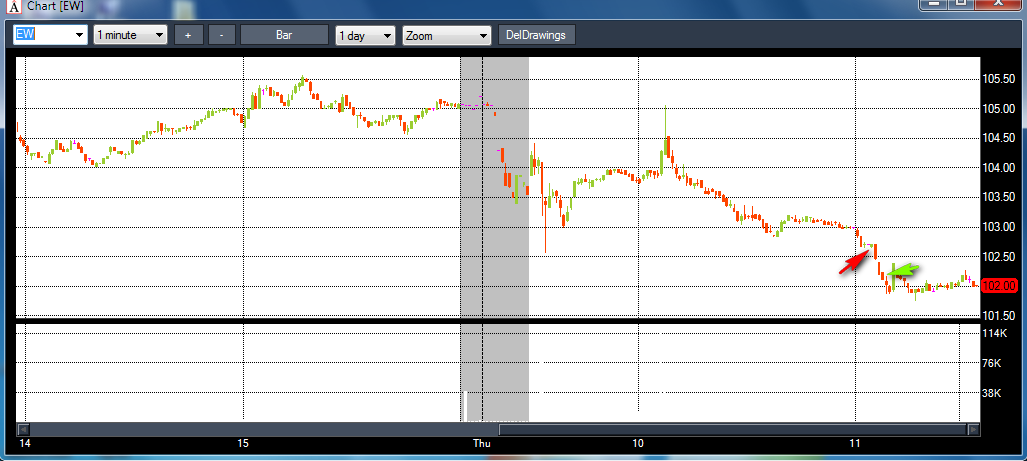Click the DelDrawings button
The width and height of the screenshot is (1027, 461).
[x=537, y=35]
